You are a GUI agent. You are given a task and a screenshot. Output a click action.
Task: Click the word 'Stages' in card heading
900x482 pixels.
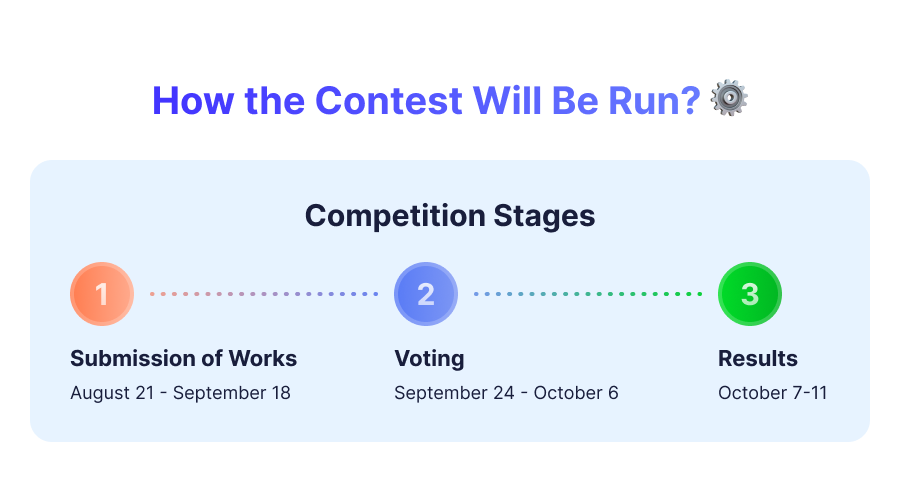[544, 216]
